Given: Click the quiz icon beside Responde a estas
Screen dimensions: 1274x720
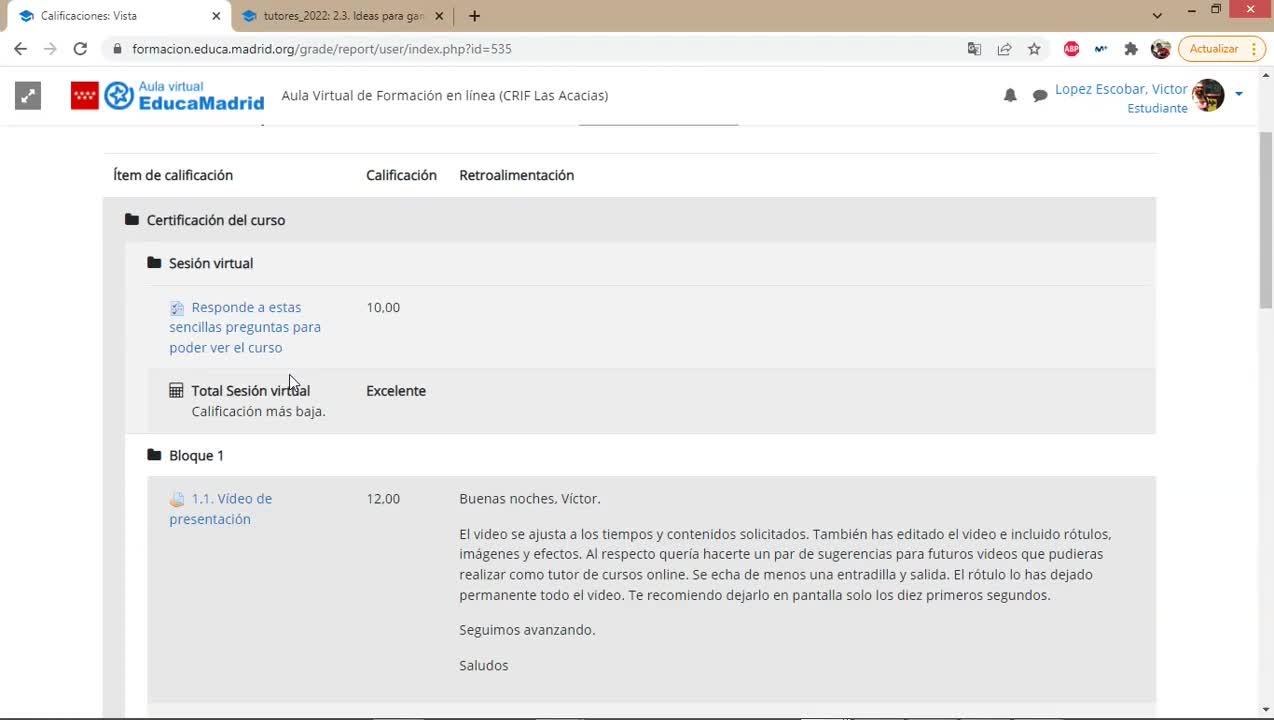Looking at the screenshot, I should (177, 308).
